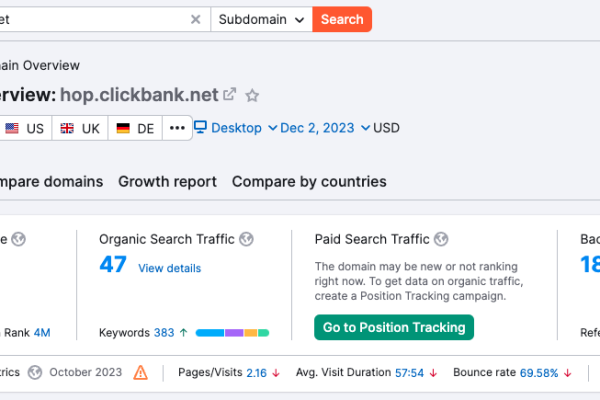Image resolution: width=600 pixels, height=400 pixels.
Task: Clear the search field with the X icon
Action: pyautogui.click(x=196, y=19)
